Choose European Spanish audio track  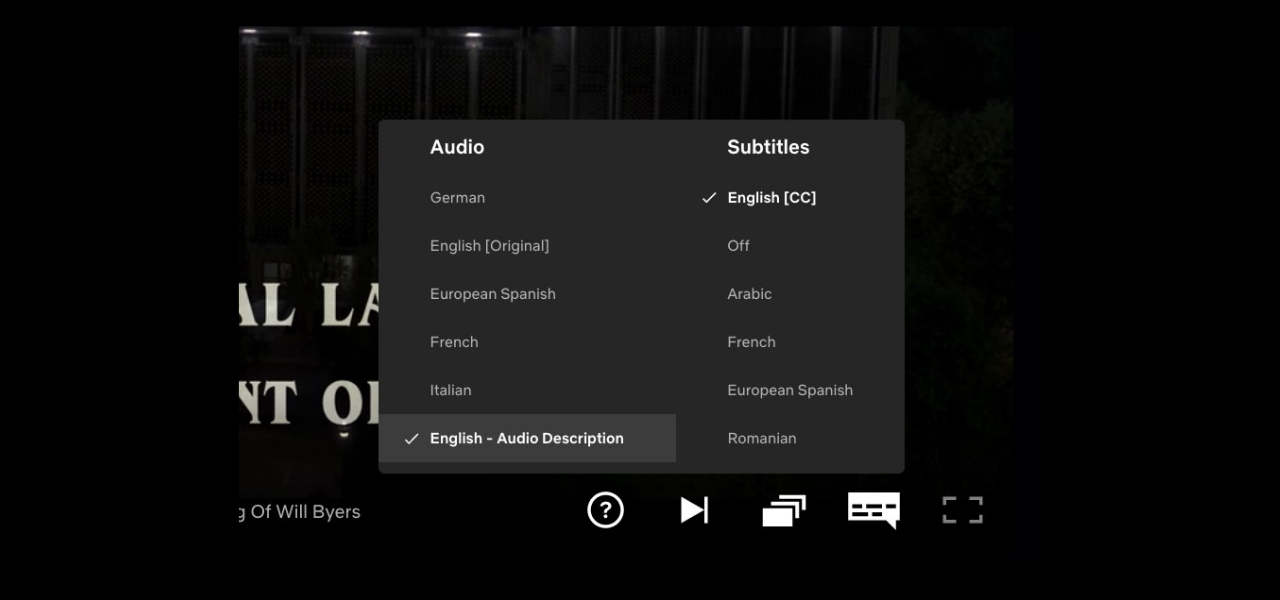click(492, 294)
